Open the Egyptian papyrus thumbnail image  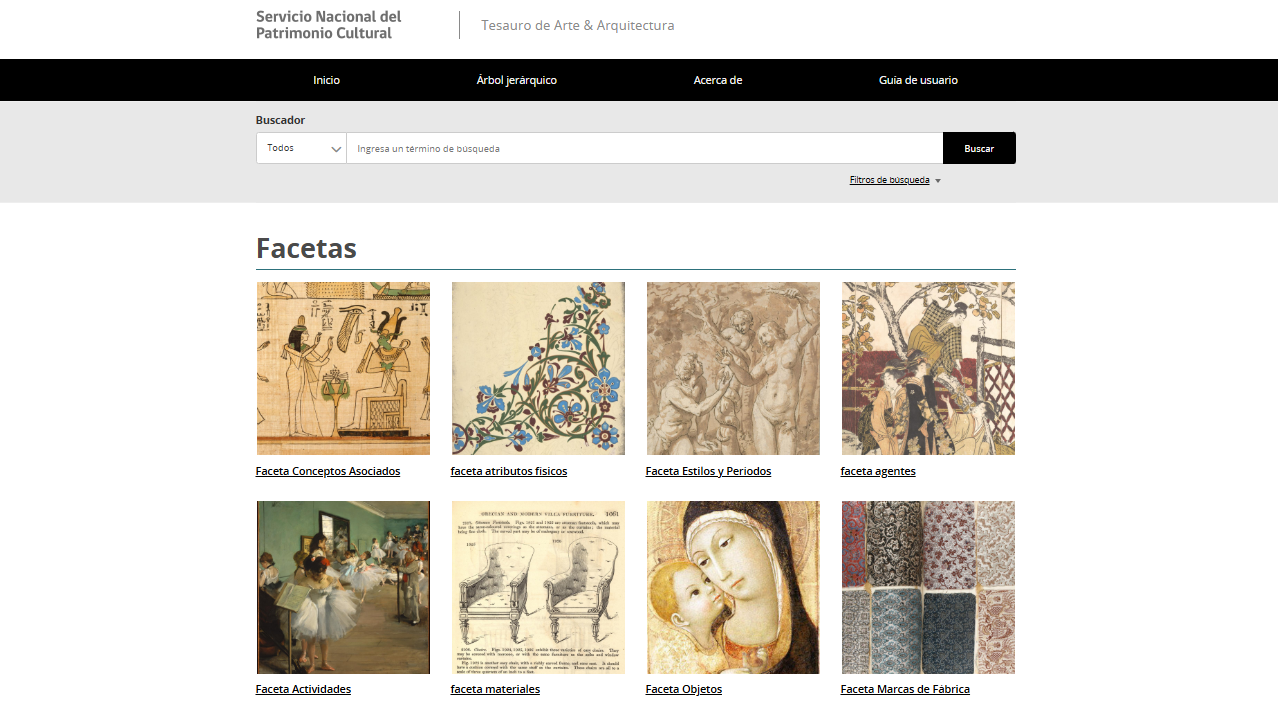pyautogui.click(x=343, y=368)
